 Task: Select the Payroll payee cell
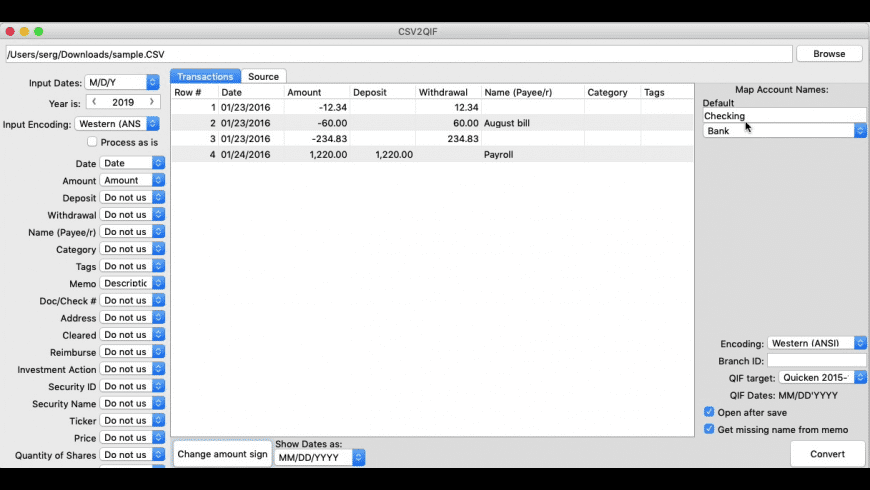pyautogui.click(x=533, y=155)
